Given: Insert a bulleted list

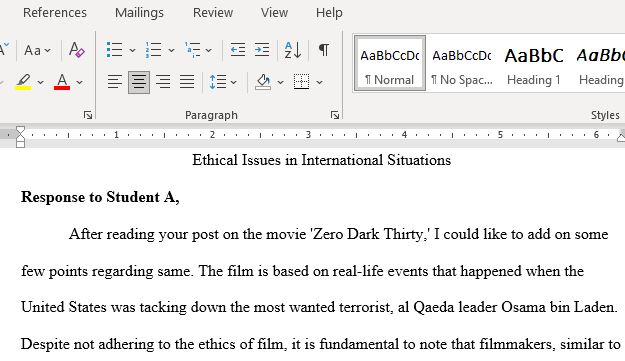Looking at the screenshot, I should [114, 50].
